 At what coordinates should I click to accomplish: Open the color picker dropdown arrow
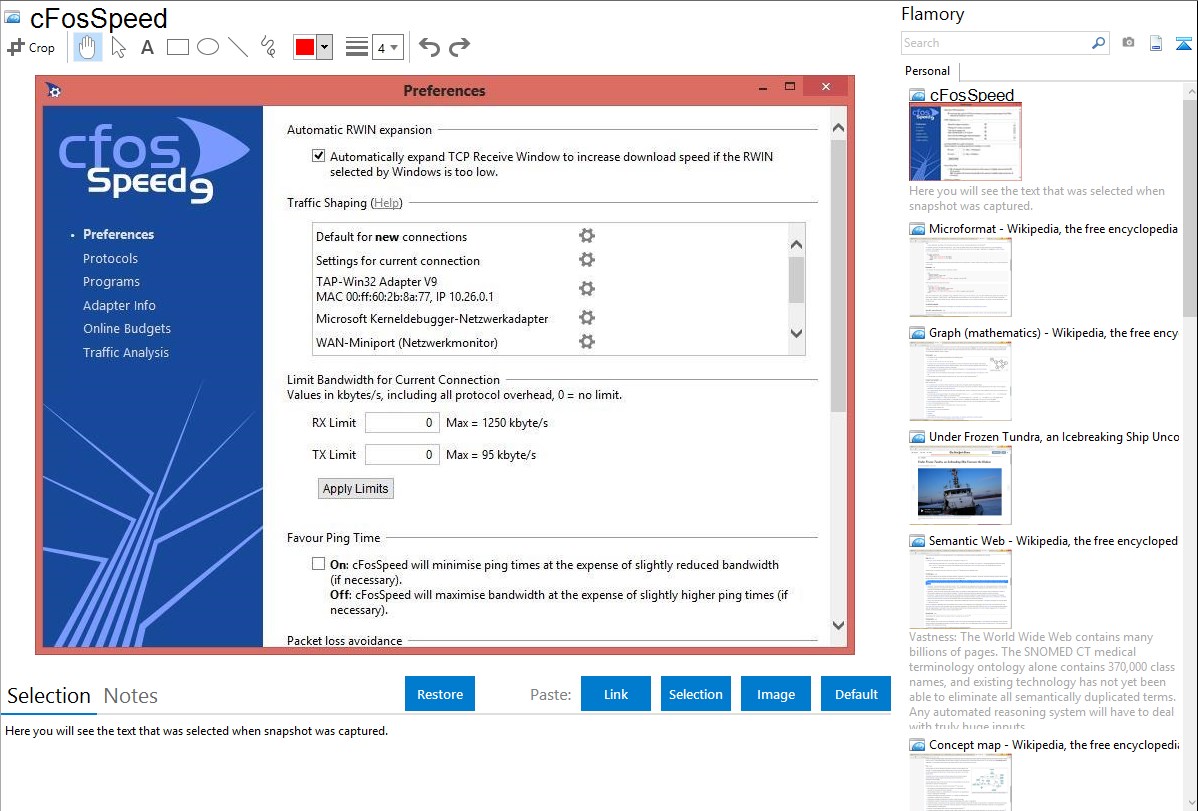point(325,47)
